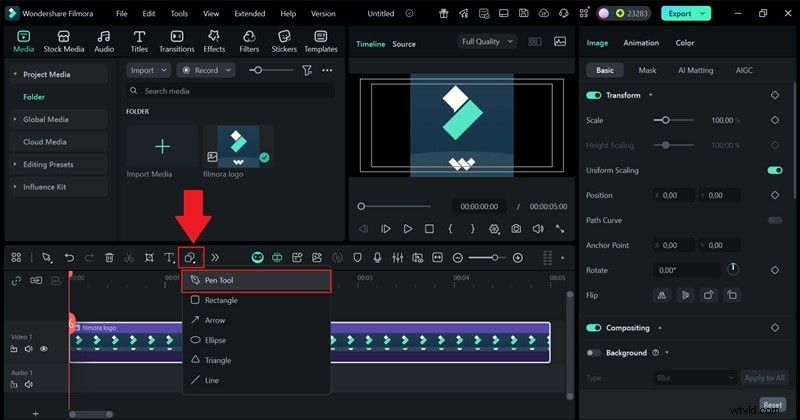Open the Export dropdown arrow
The image size is (800, 420).
tap(703, 14)
